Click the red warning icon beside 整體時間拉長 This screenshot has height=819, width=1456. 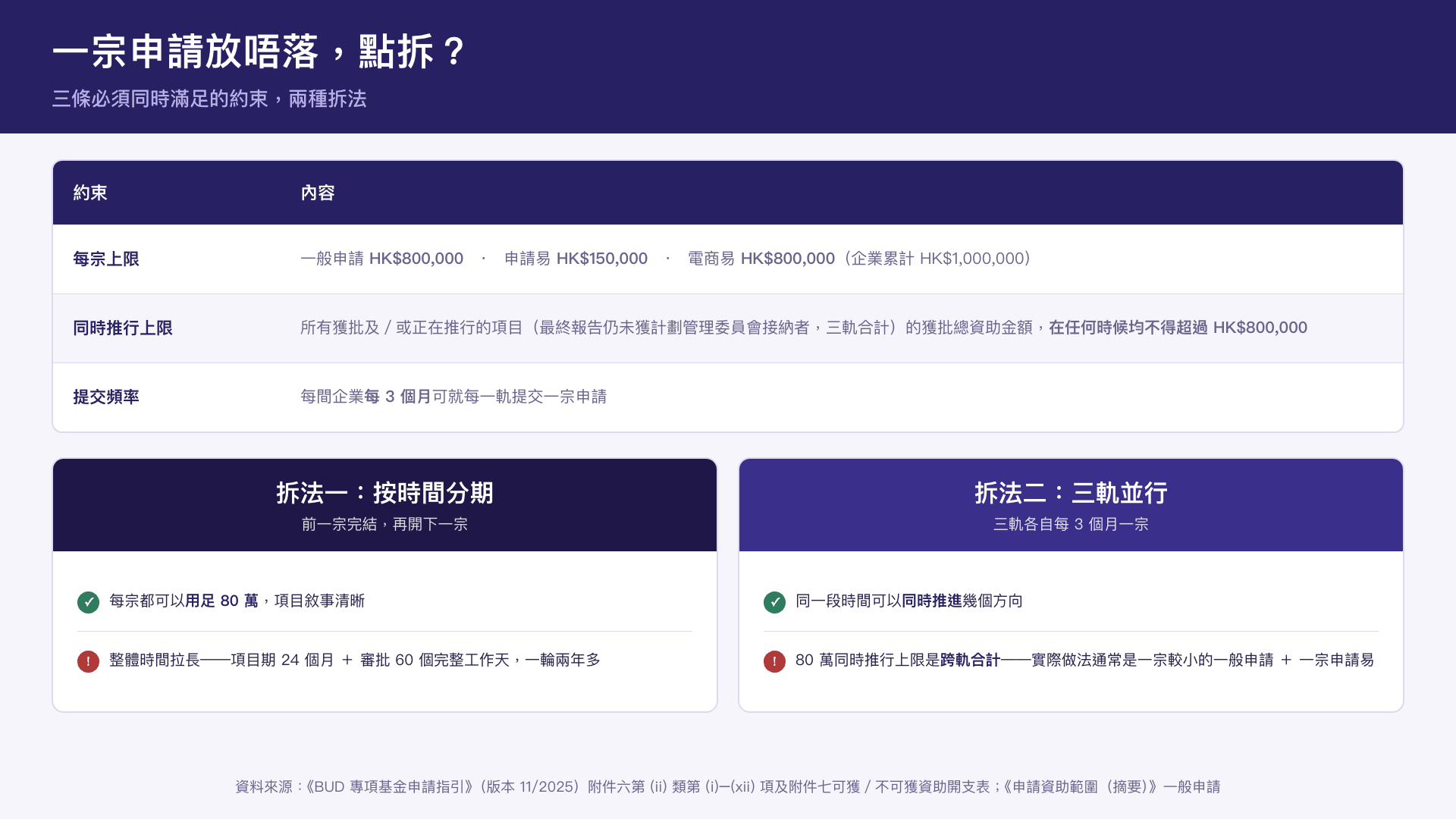pyautogui.click(x=88, y=661)
